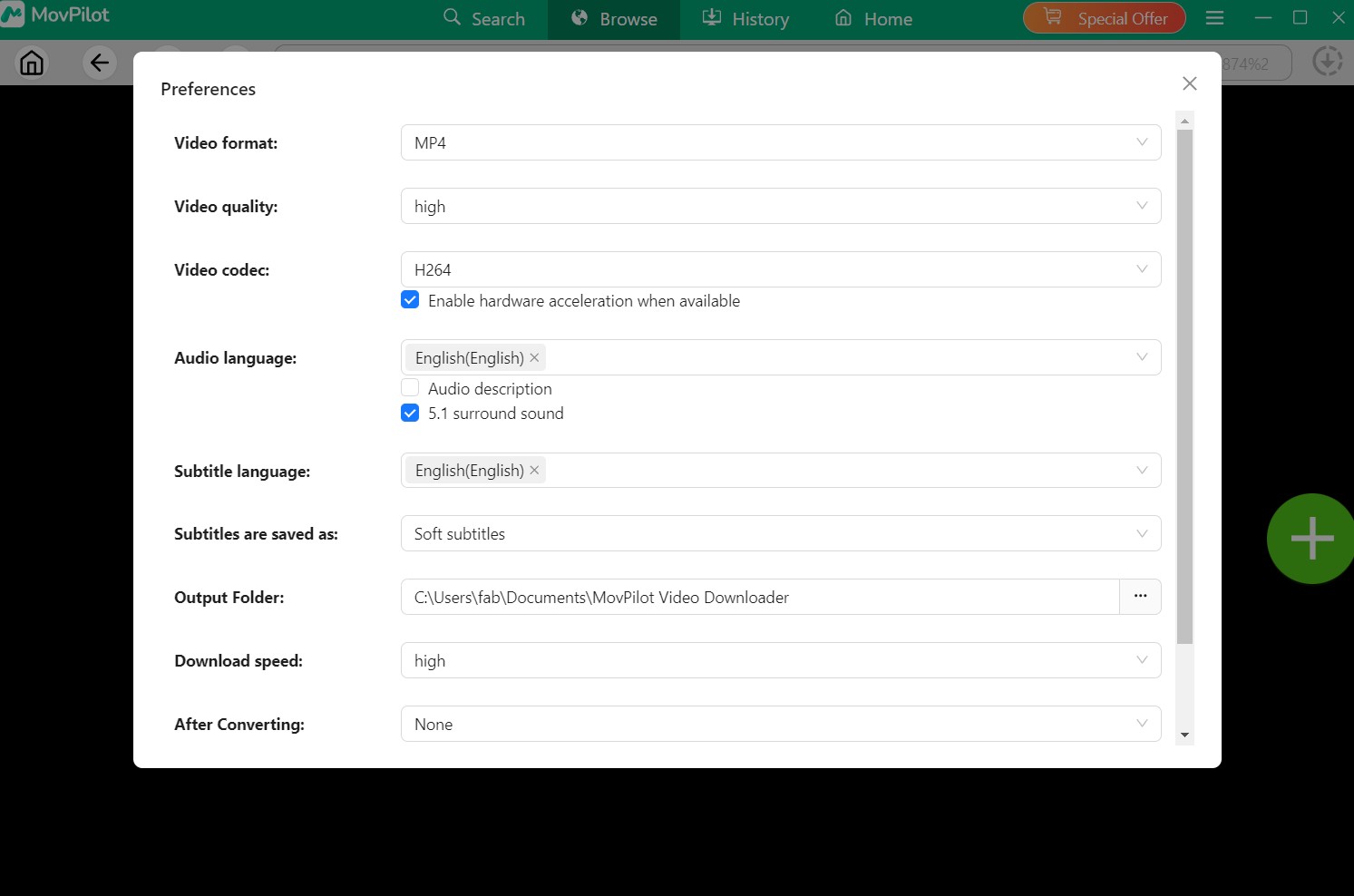Disable 5.1 surround sound
This screenshot has width=1354, height=896.
[410, 413]
